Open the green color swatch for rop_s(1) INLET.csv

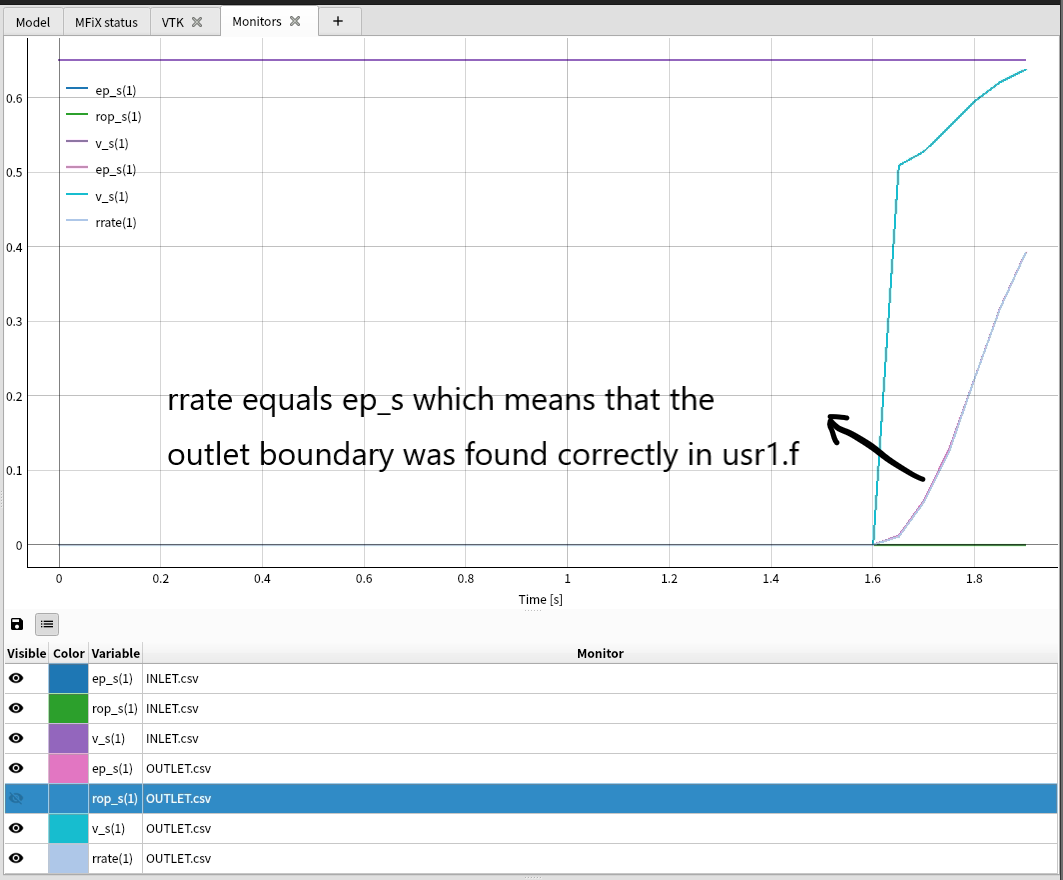coord(68,708)
